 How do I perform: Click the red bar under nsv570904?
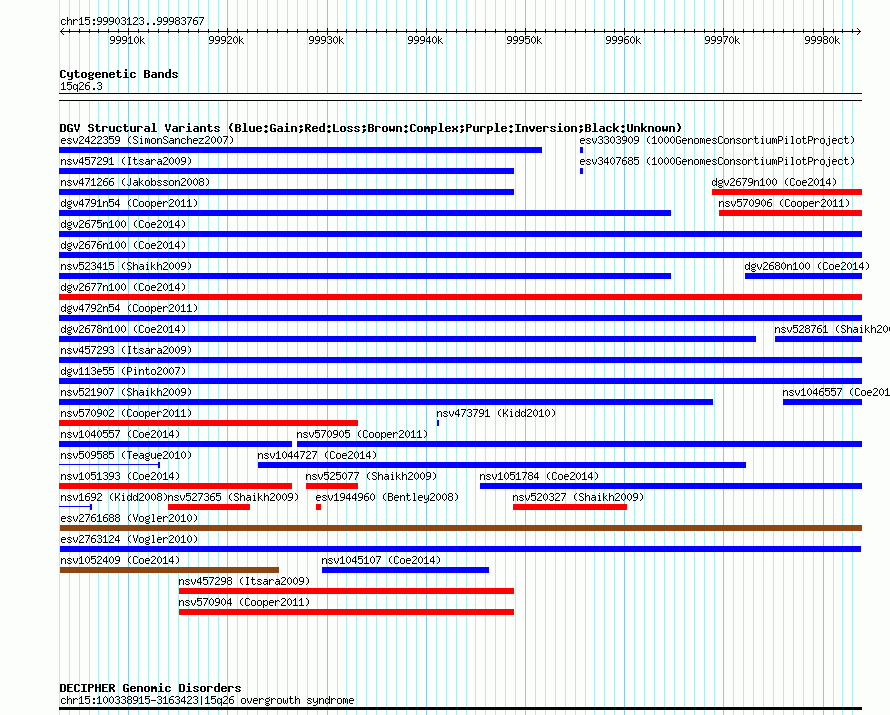(x=346, y=612)
